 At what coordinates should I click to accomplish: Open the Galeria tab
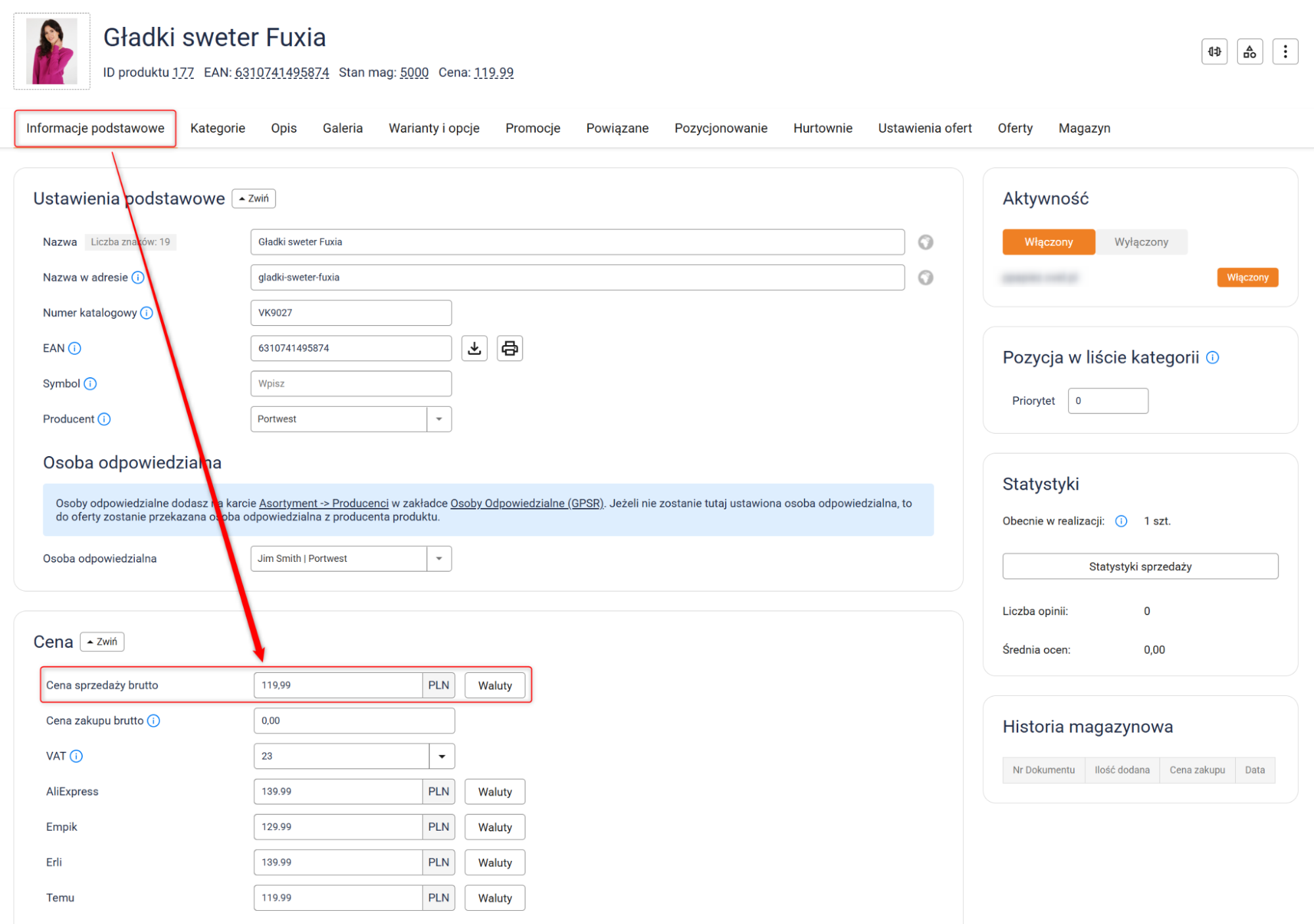click(x=342, y=128)
